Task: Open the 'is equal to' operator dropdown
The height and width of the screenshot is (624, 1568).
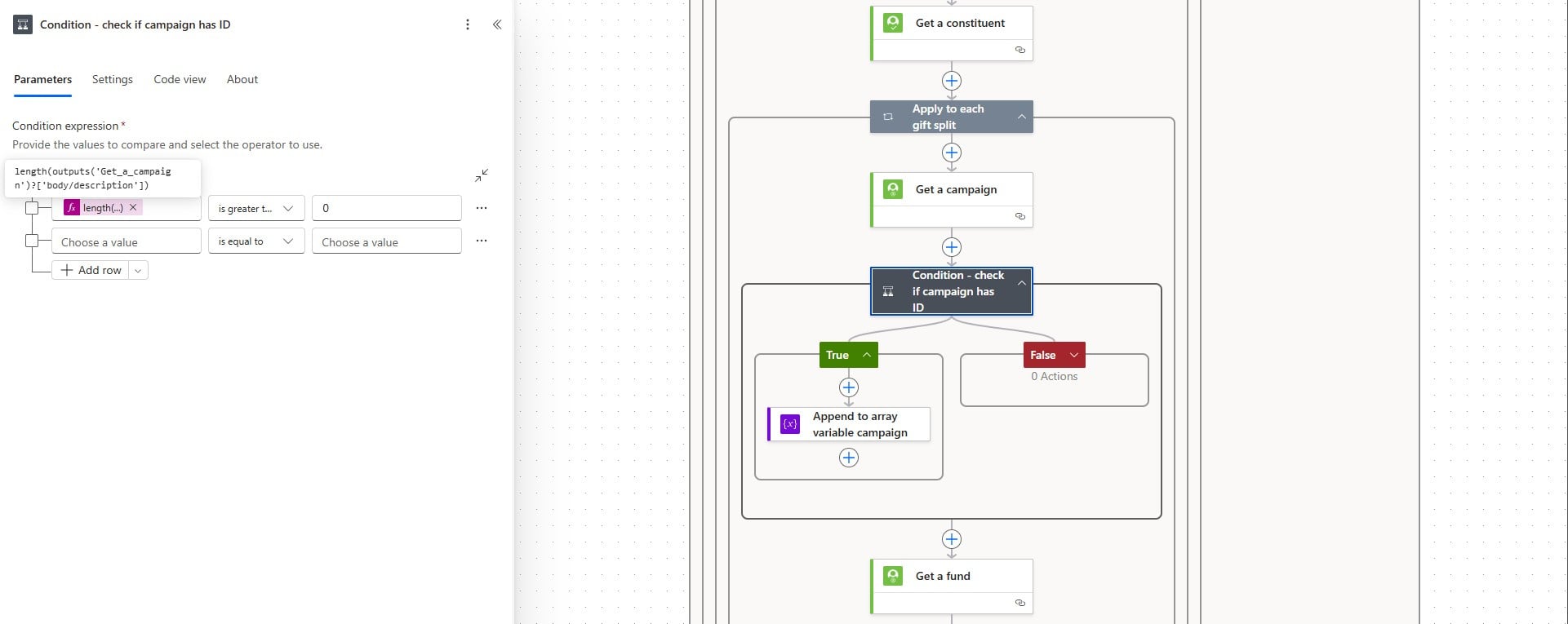Action: tap(256, 241)
